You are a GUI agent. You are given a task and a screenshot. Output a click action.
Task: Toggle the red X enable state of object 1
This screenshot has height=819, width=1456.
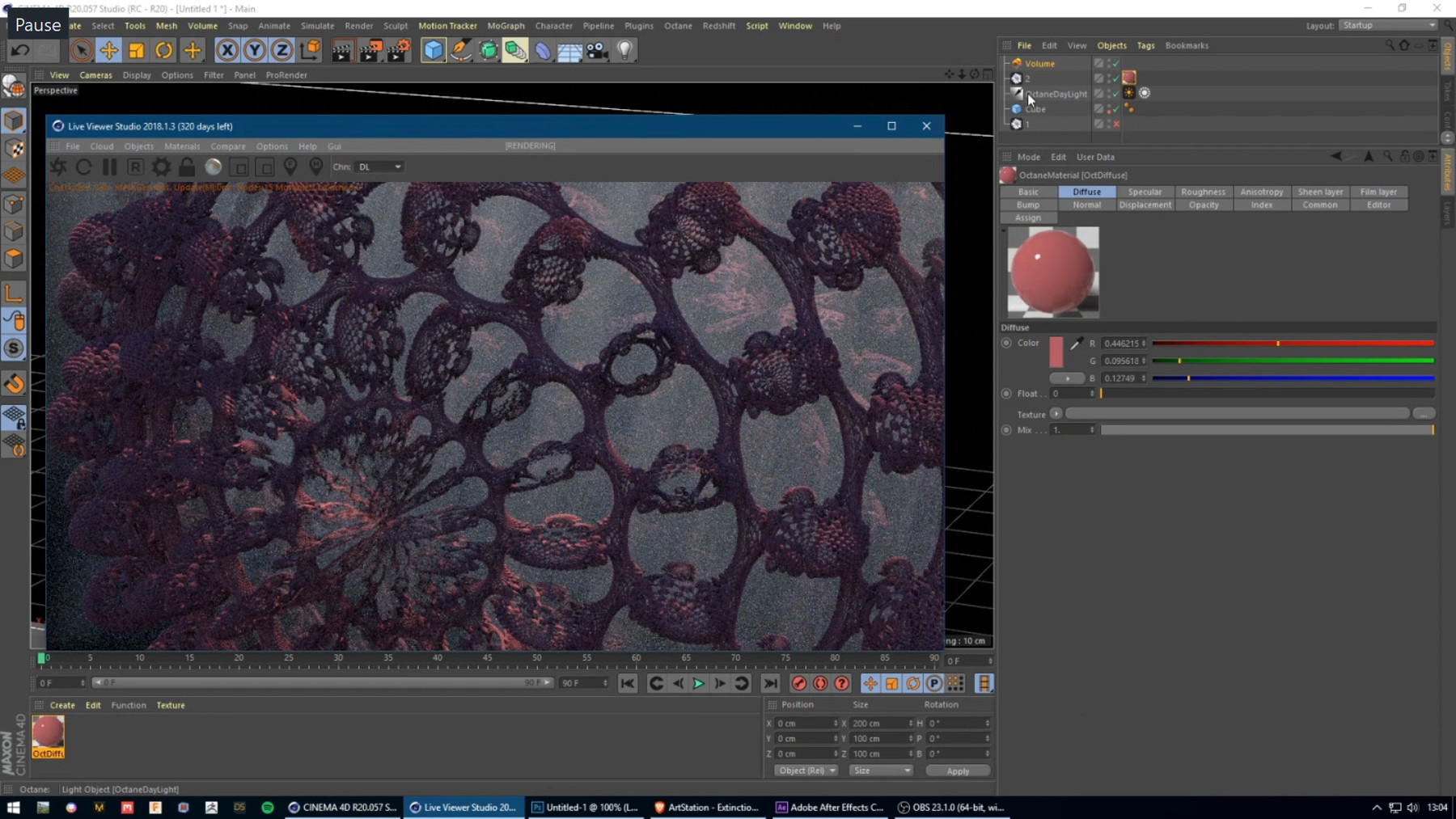click(x=1117, y=123)
